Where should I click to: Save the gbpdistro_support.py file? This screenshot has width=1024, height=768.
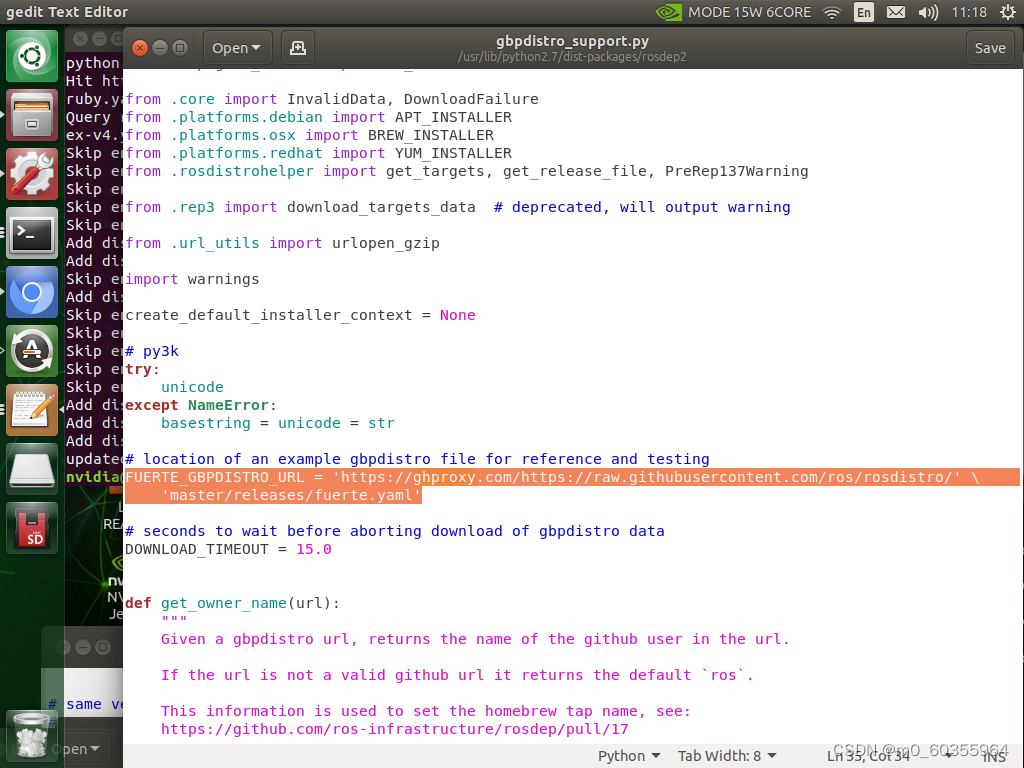click(990, 48)
